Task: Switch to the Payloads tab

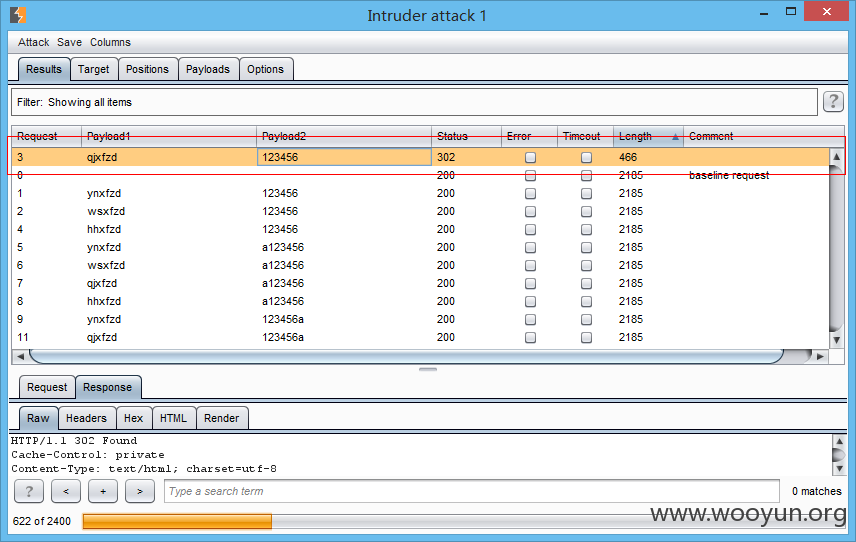Action: (x=208, y=69)
